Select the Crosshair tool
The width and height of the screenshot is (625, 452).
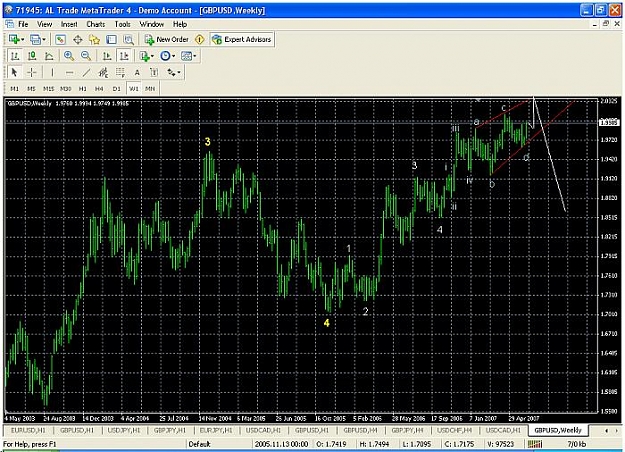point(31,73)
